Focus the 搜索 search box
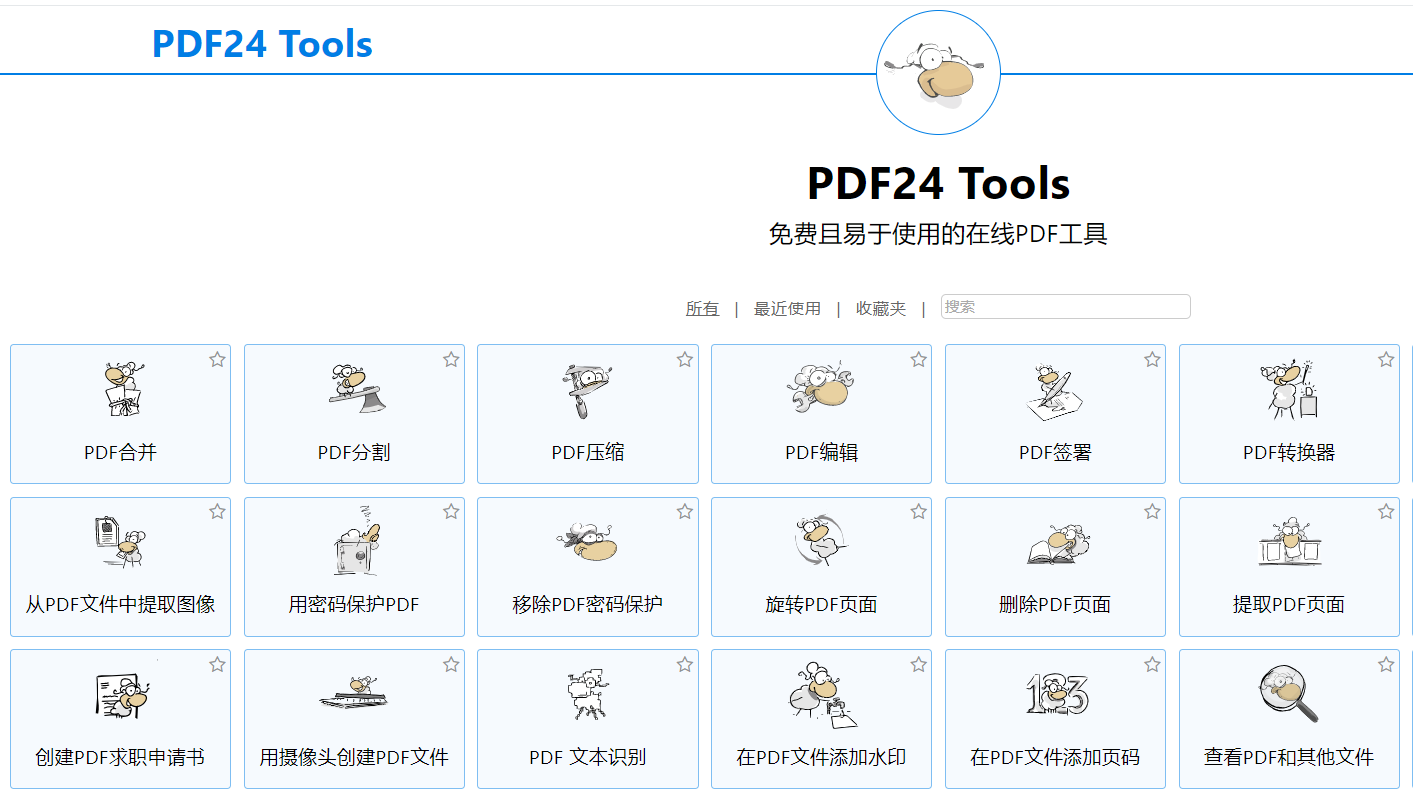The image size is (1413, 800). click(x=1066, y=307)
